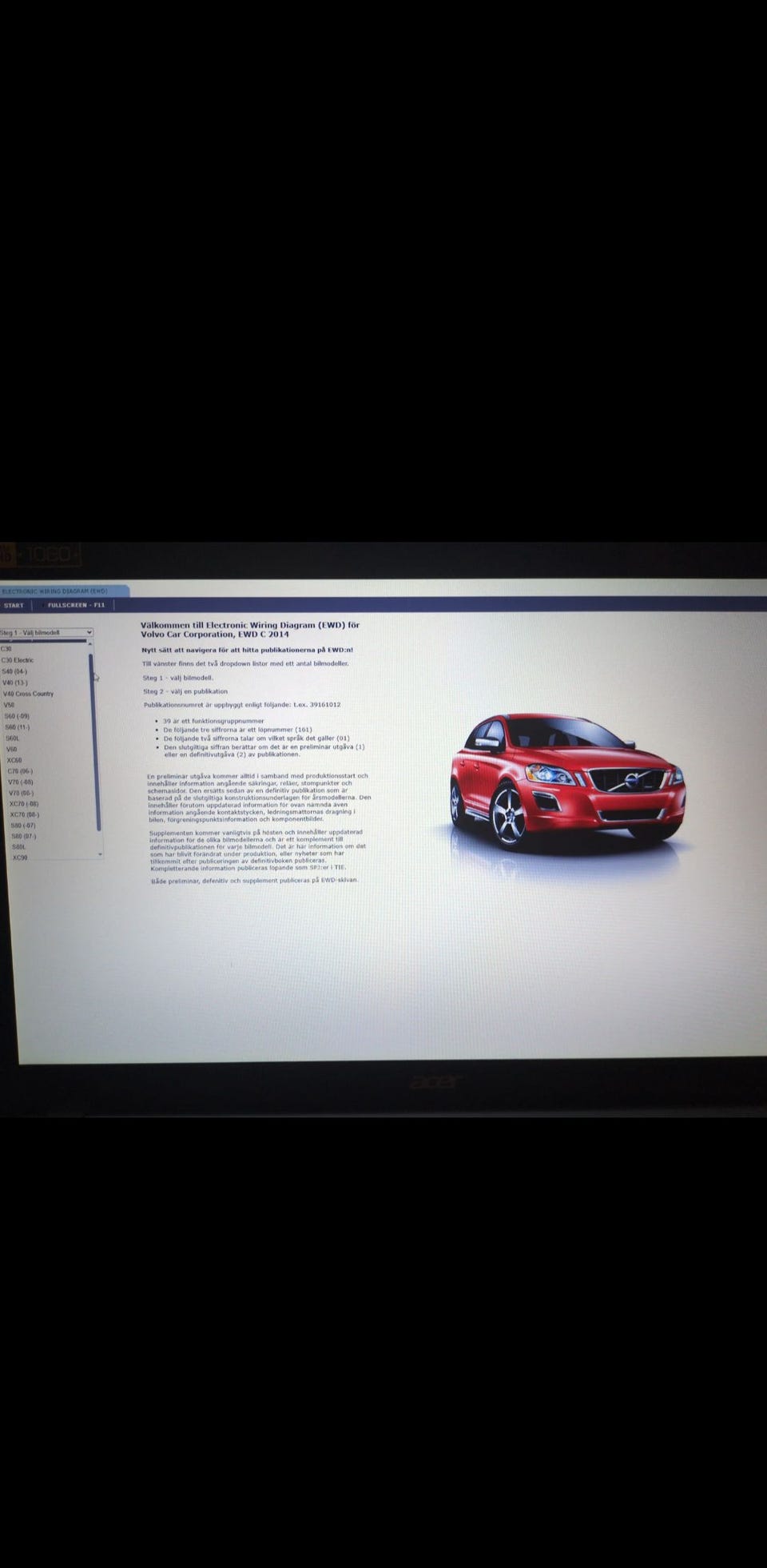
Task: Click the model list scrollbar thumb
Action: [x=96, y=739]
